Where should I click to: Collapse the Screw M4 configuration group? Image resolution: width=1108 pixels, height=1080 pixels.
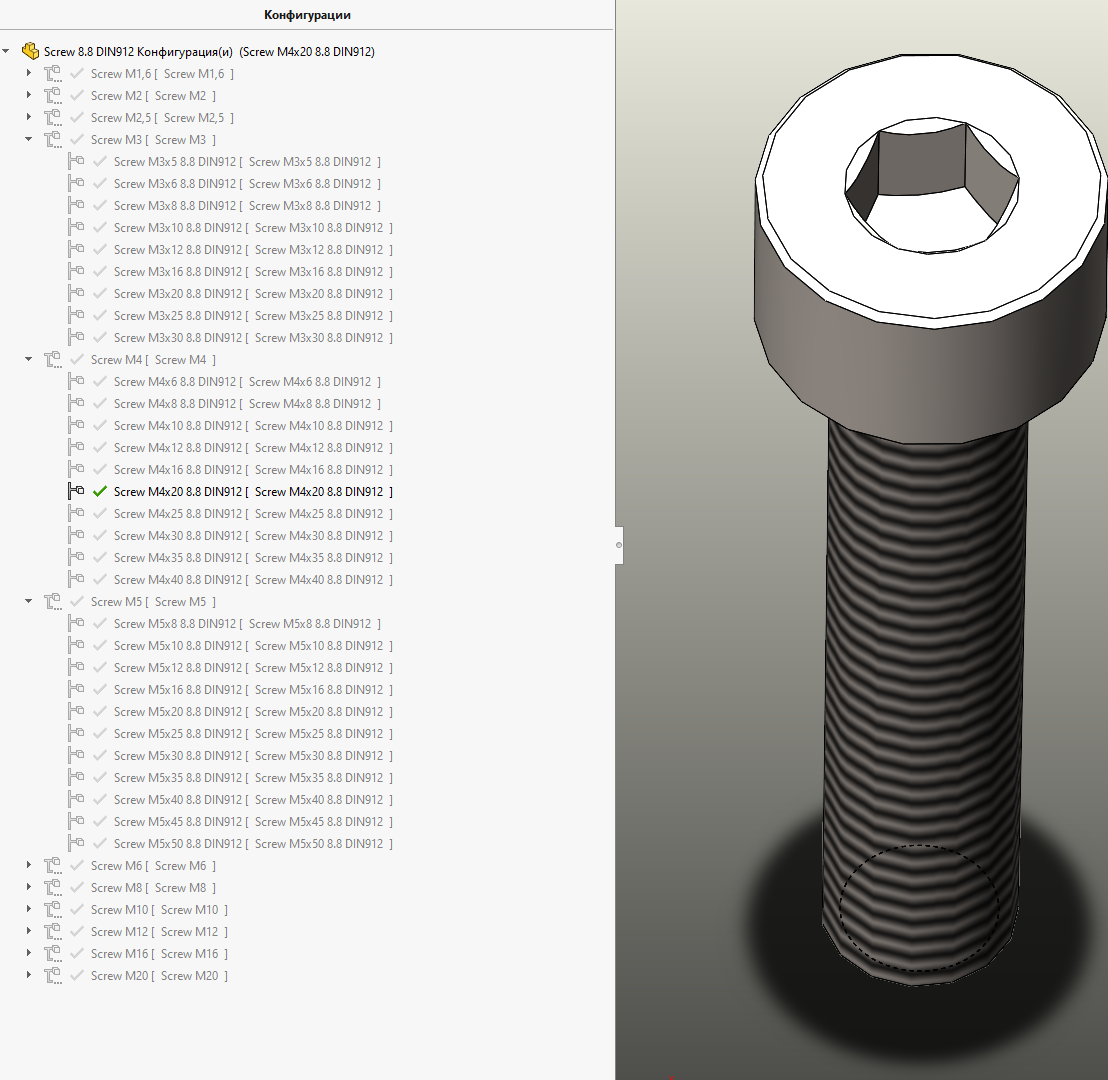pyautogui.click(x=29, y=360)
